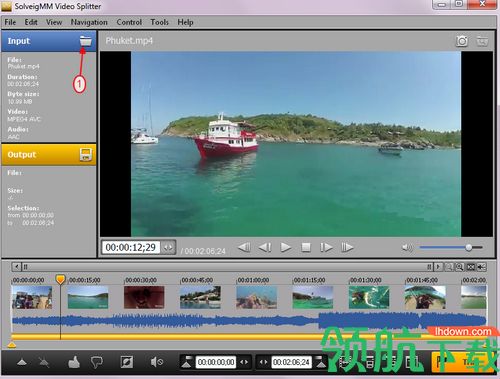Click the invert selection icon
The image size is (500, 379).
(x=127, y=362)
